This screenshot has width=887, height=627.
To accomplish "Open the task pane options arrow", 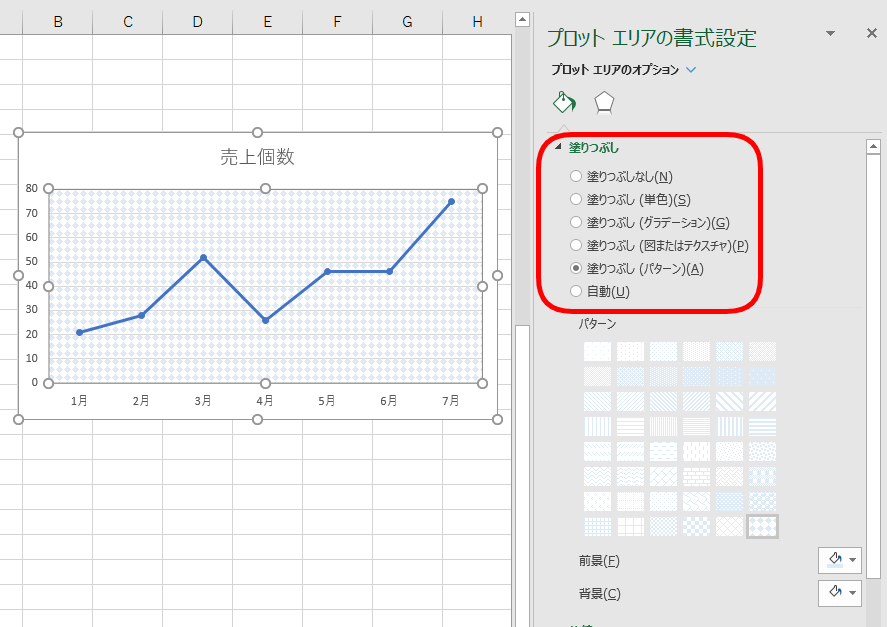I will [x=830, y=34].
